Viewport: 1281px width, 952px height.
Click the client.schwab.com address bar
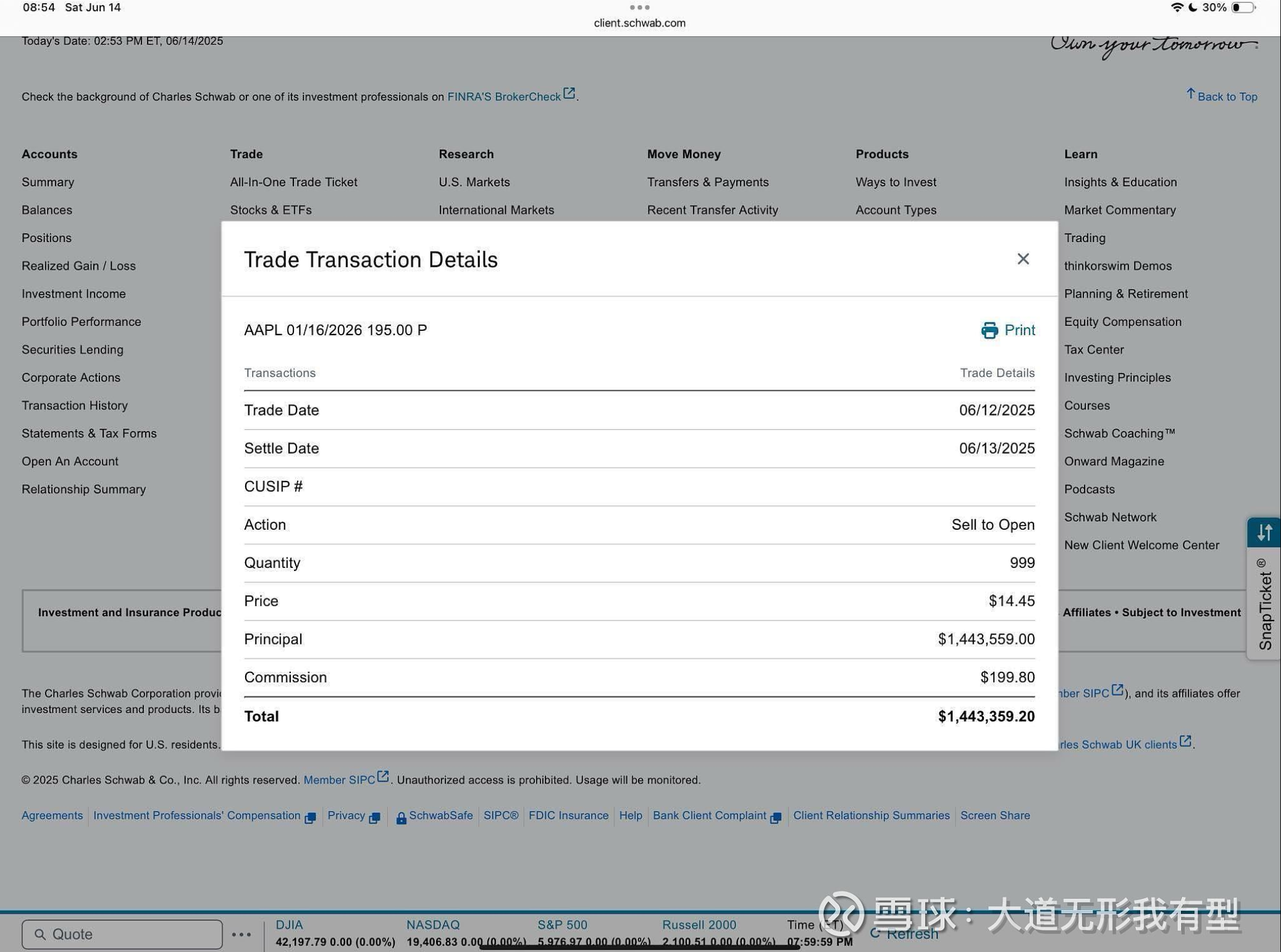tap(639, 23)
